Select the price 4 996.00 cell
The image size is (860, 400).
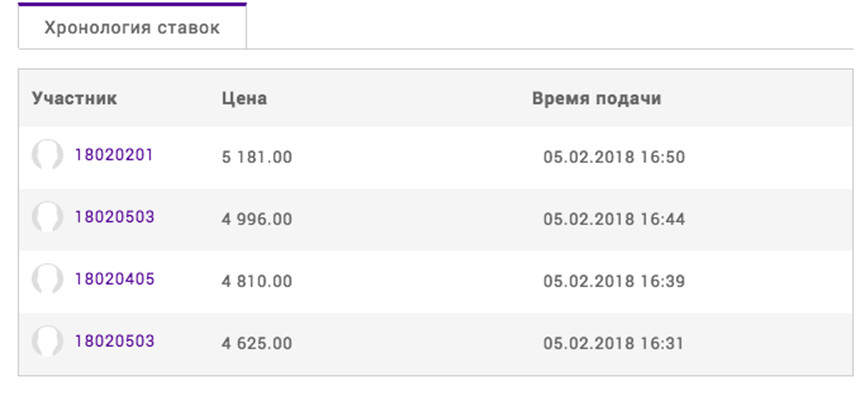(x=257, y=219)
